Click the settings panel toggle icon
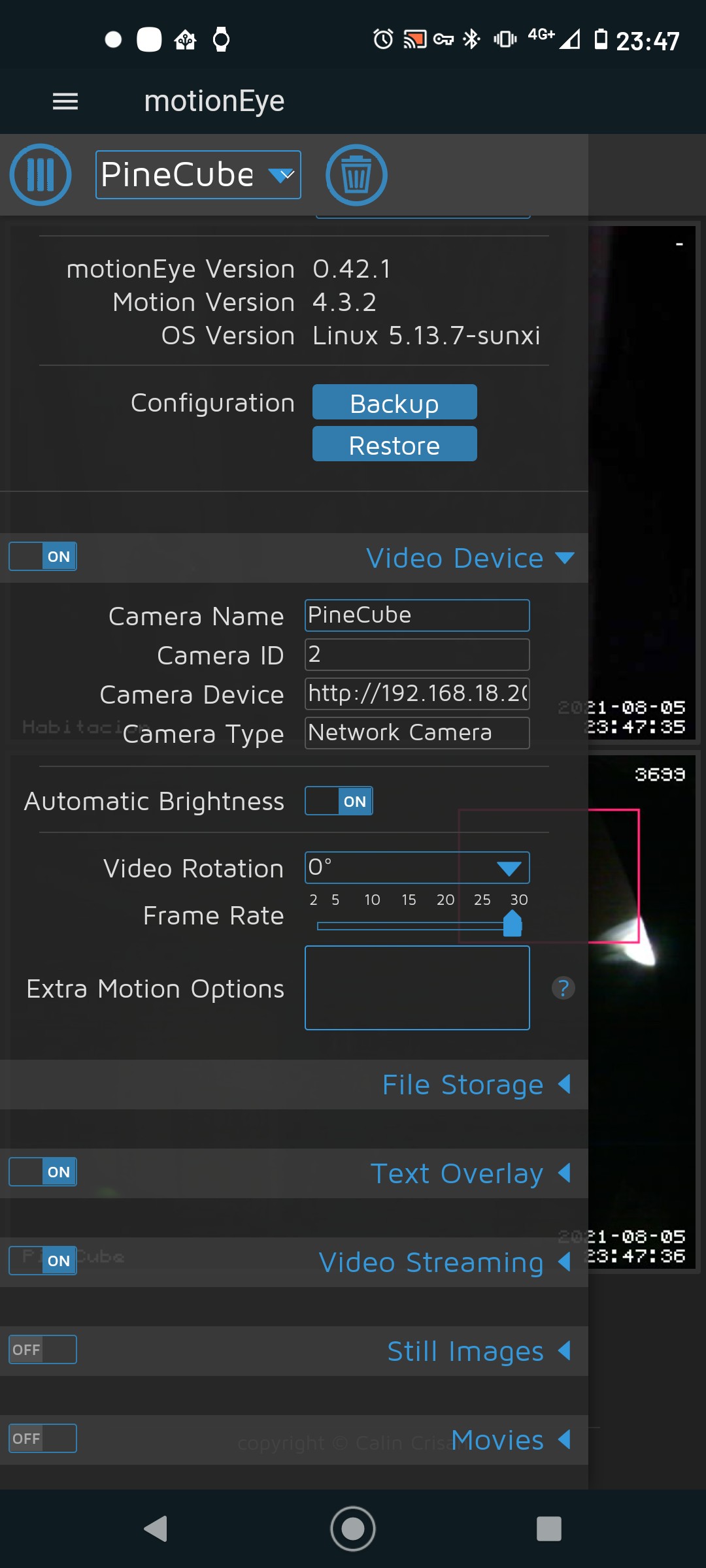 41,175
